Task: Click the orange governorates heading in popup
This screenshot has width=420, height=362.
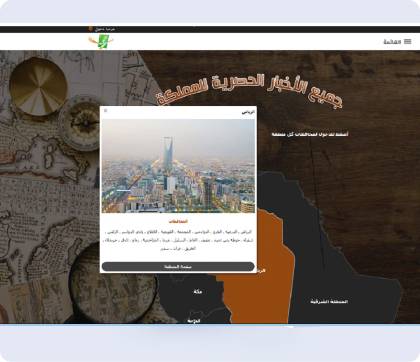Action: click(178, 221)
